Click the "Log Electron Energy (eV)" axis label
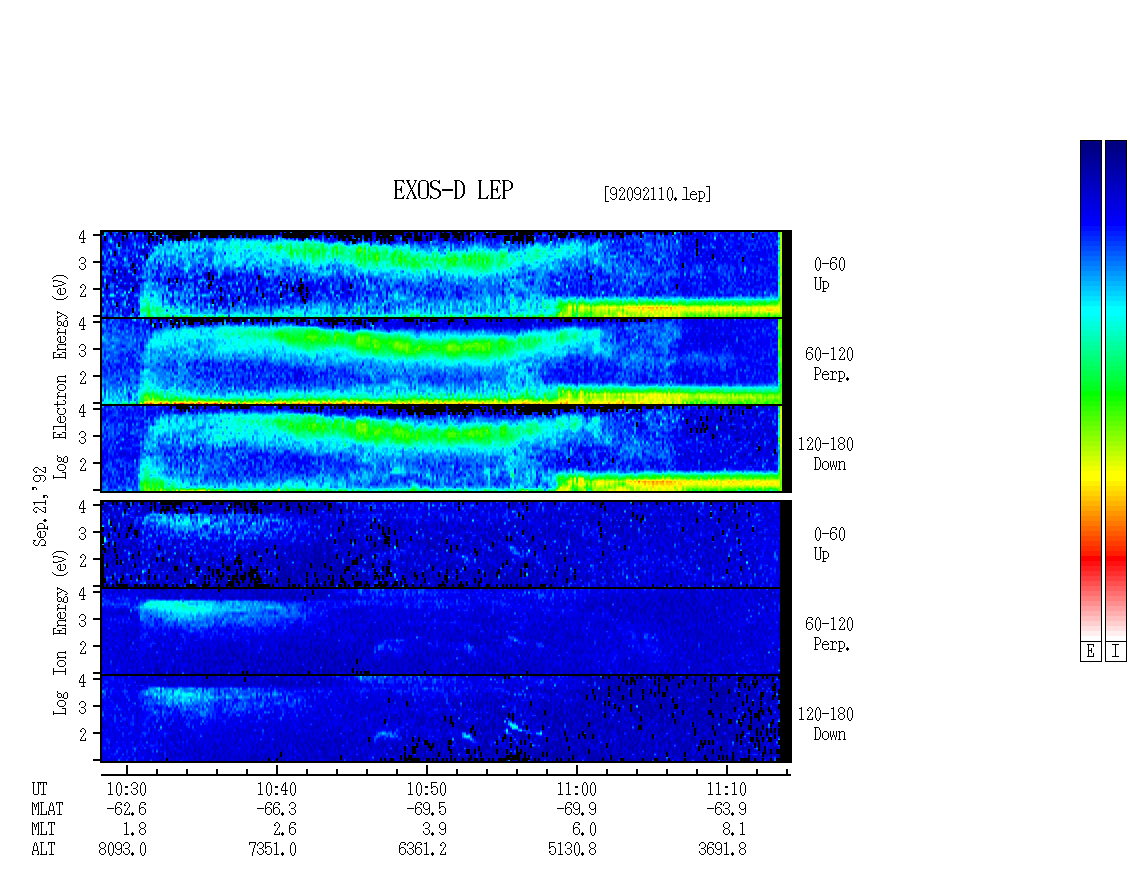 61,376
